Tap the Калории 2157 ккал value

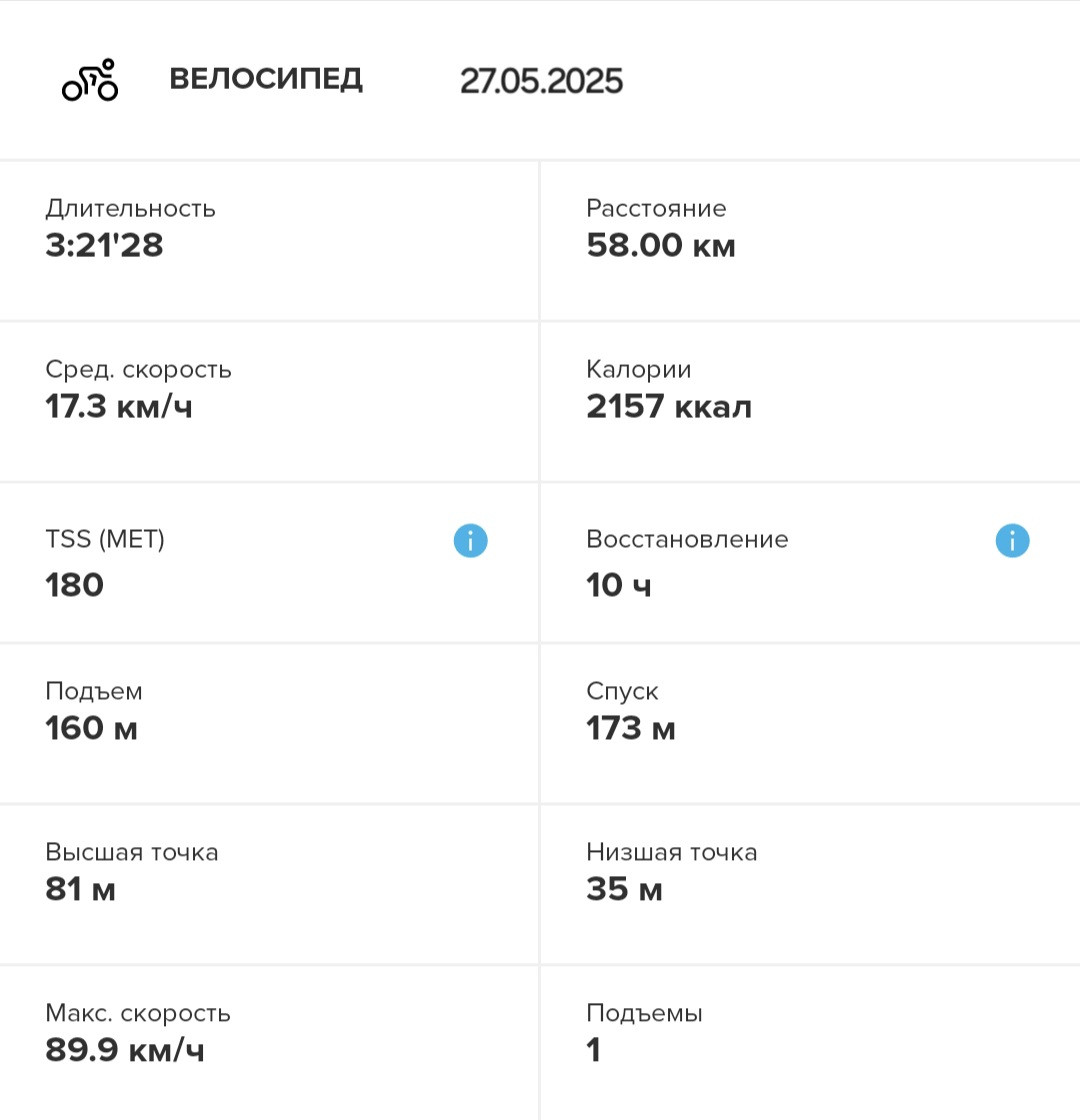669,406
